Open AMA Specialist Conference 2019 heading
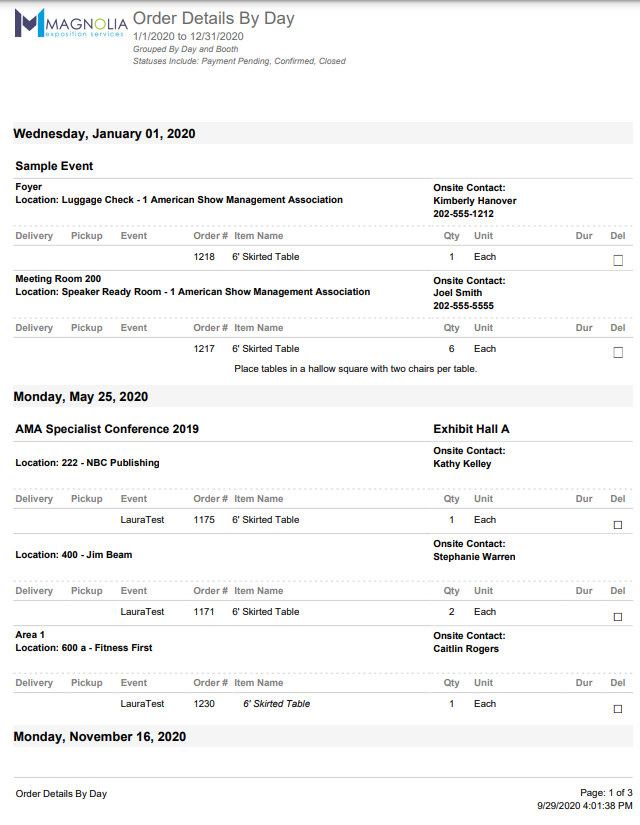This screenshot has height=825, width=640. coord(107,429)
